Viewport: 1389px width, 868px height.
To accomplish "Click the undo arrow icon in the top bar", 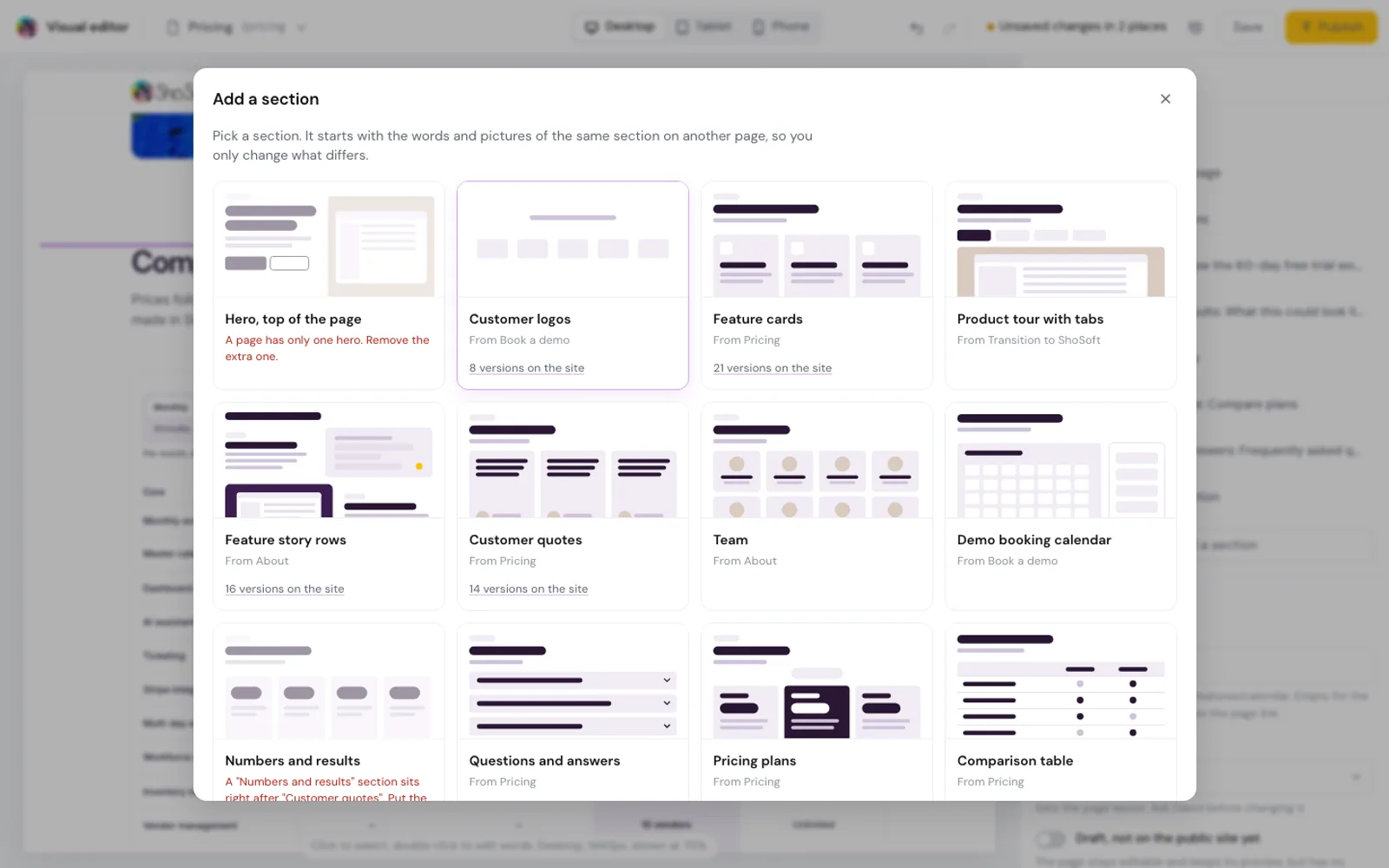I will click(x=917, y=28).
